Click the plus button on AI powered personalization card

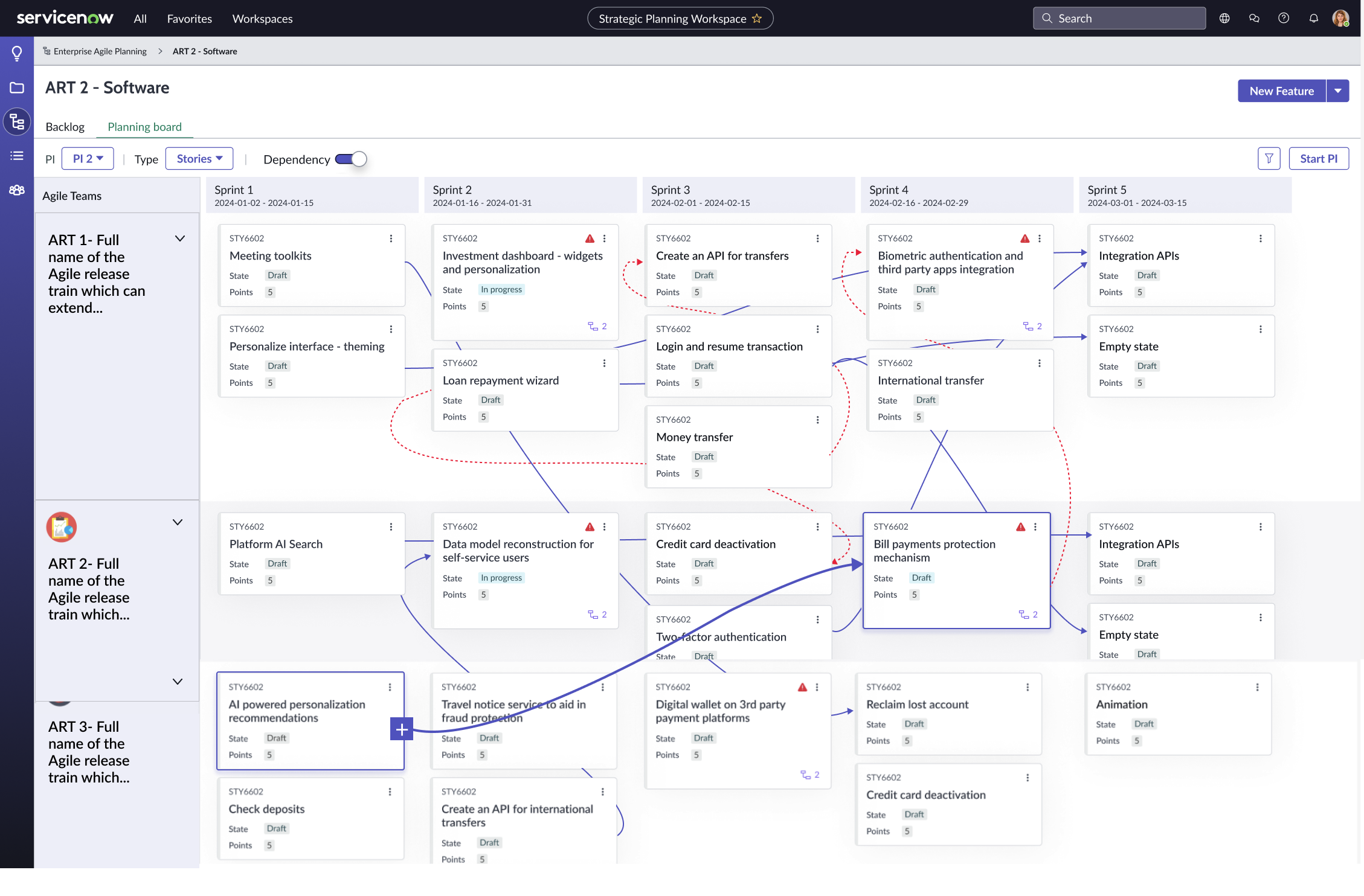(x=401, y=729)
